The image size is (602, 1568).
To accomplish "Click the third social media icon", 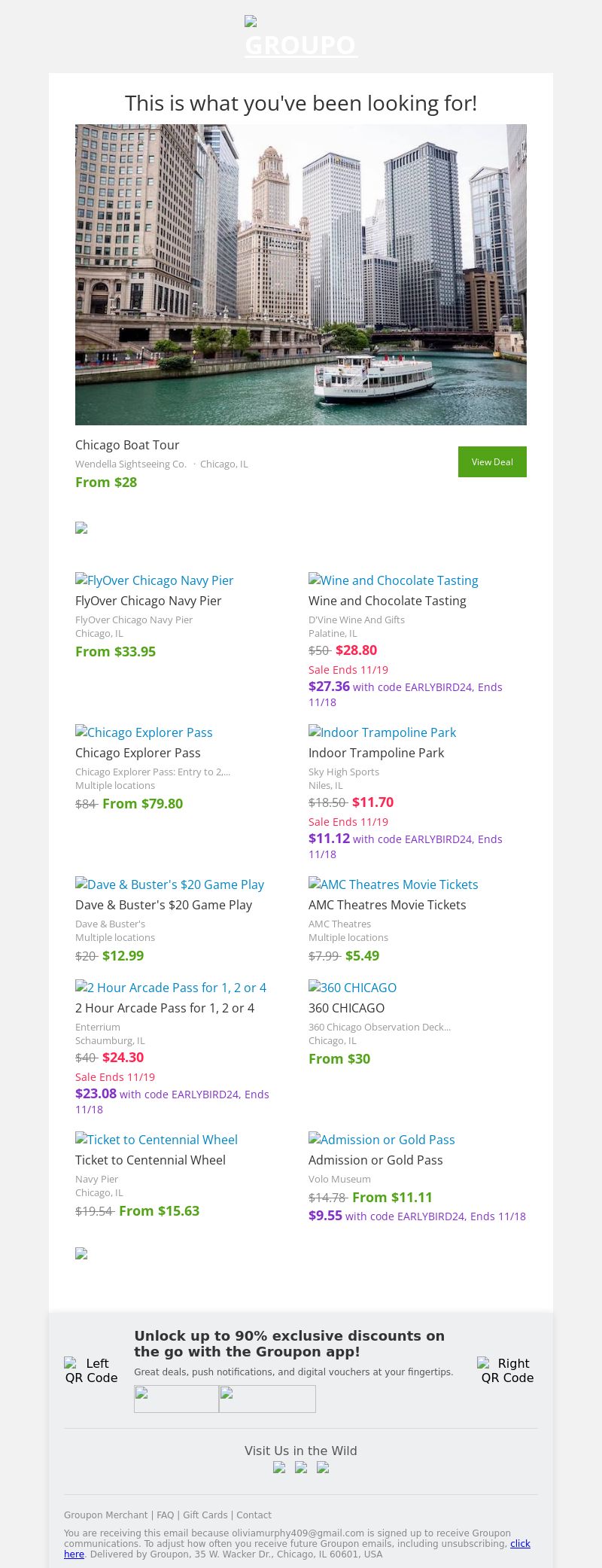I will coord(323,1467).
